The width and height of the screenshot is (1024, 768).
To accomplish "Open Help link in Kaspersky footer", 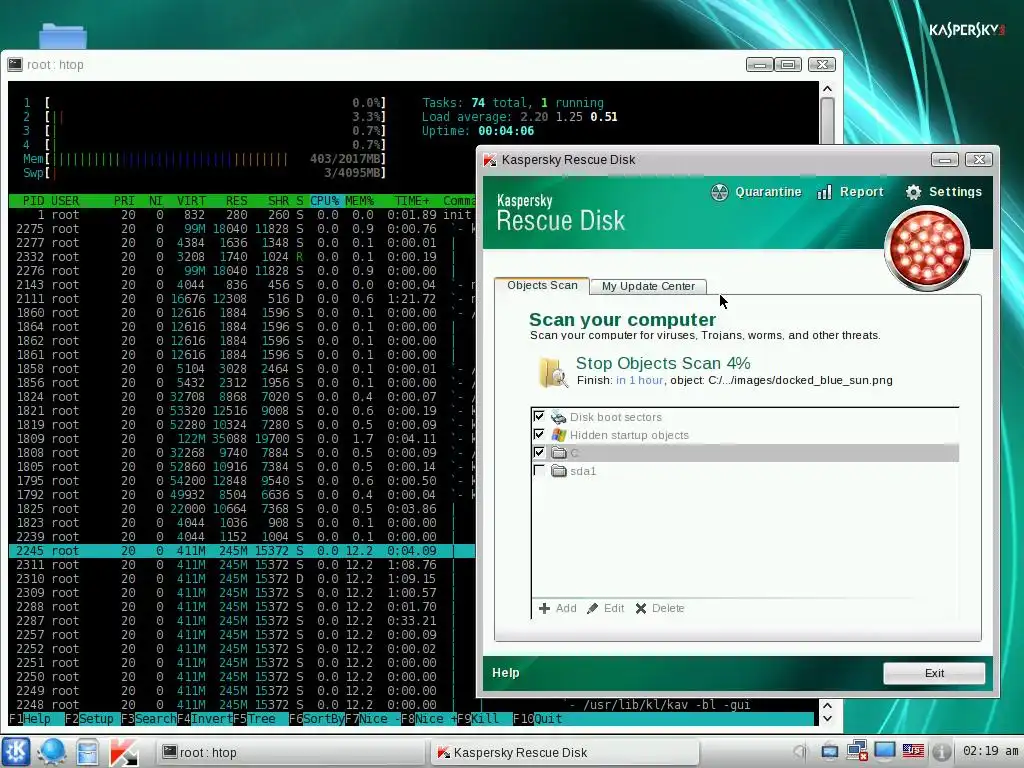I will 505,673.
